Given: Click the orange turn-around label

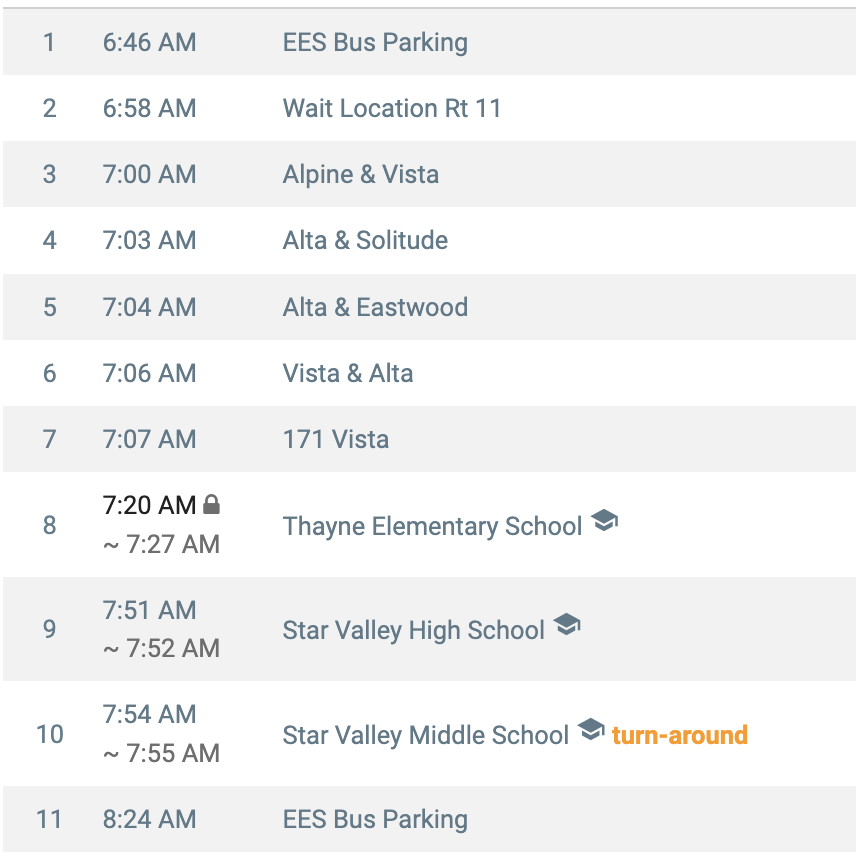Looking at the screenshot, I should [680, 735].
